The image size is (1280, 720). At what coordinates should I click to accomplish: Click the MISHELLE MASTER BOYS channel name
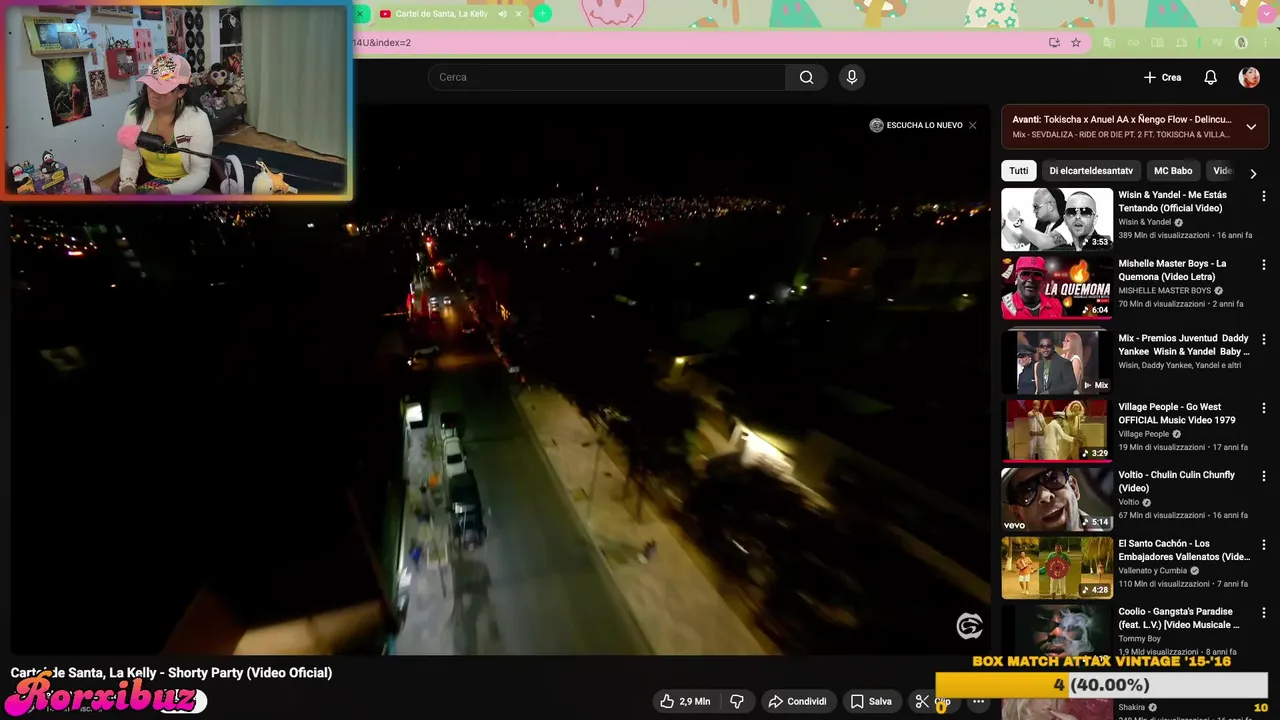pos(1164,291)
